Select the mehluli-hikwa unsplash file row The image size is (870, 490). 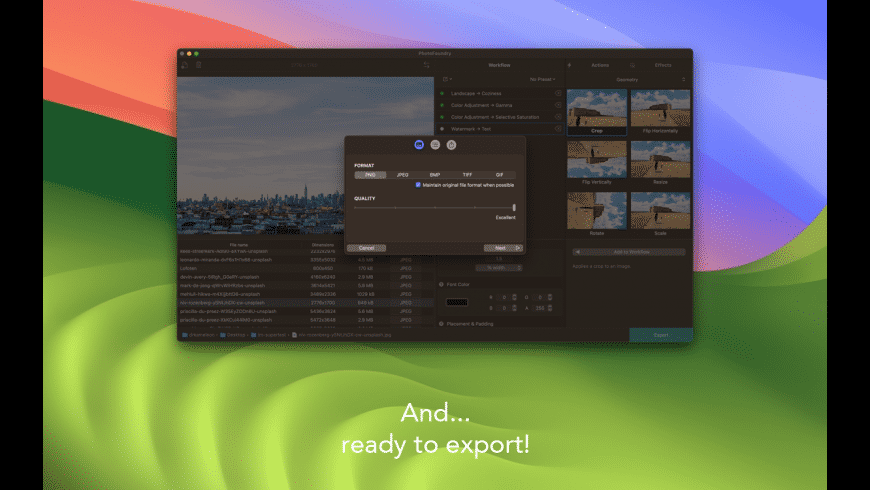(305, 294)
